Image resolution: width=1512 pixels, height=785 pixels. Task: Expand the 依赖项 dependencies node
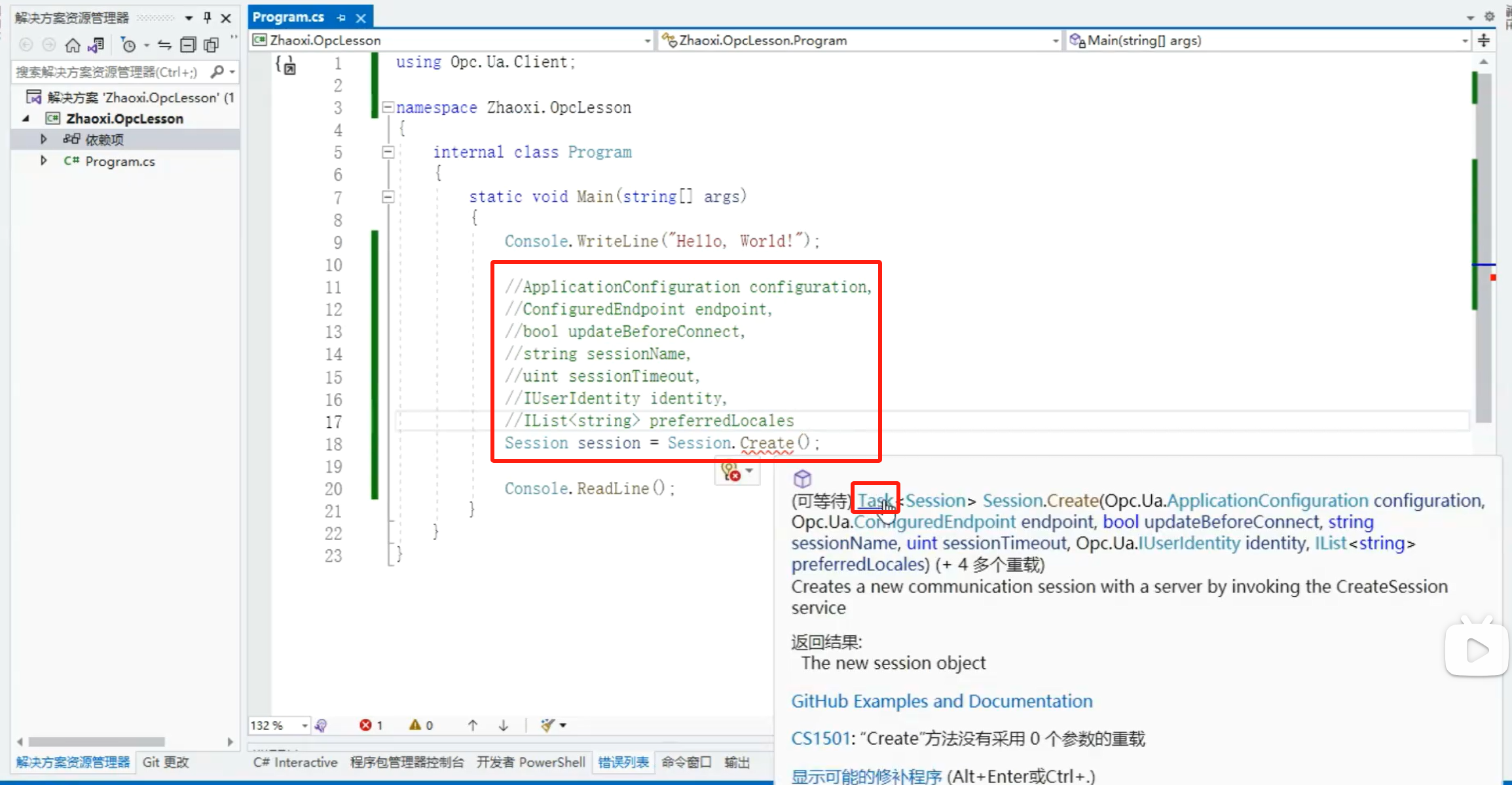[43, 139]
